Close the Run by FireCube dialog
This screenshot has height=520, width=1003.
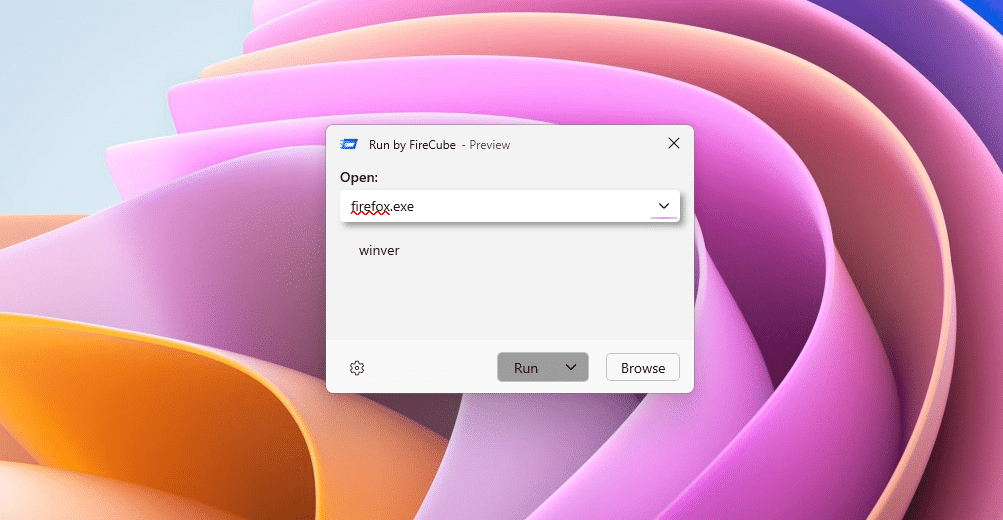coord(673,144)
